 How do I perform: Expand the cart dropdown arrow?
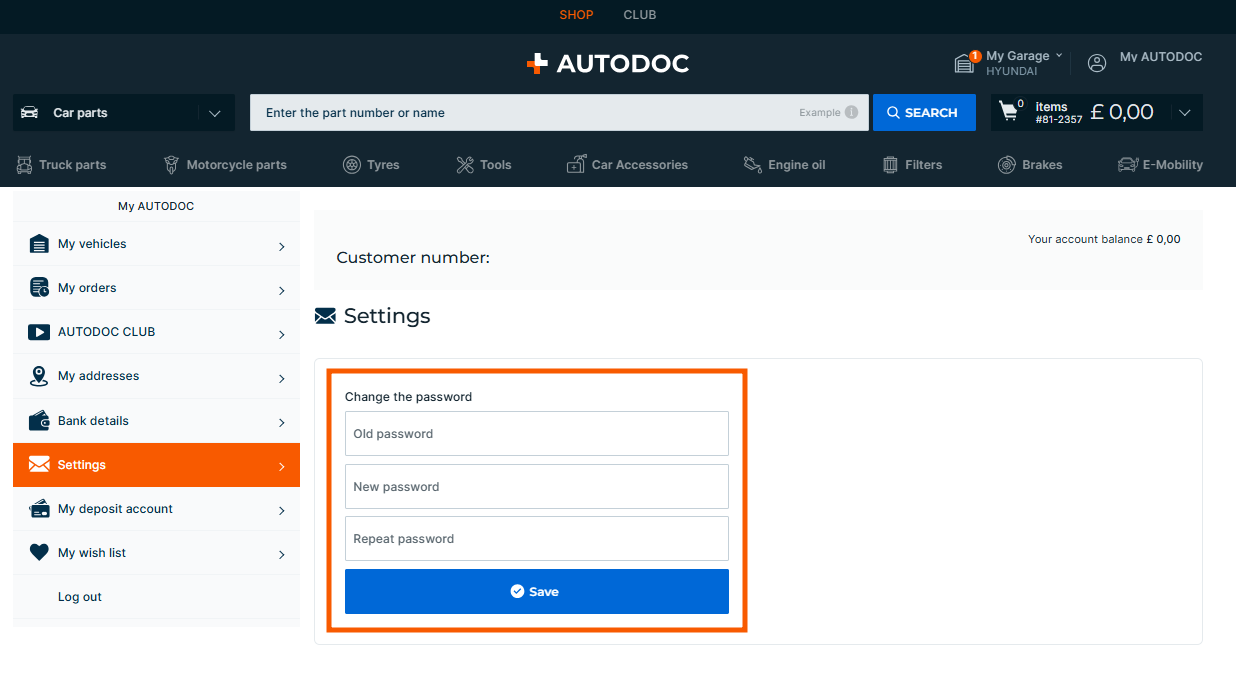click(x=1185, y=113)
